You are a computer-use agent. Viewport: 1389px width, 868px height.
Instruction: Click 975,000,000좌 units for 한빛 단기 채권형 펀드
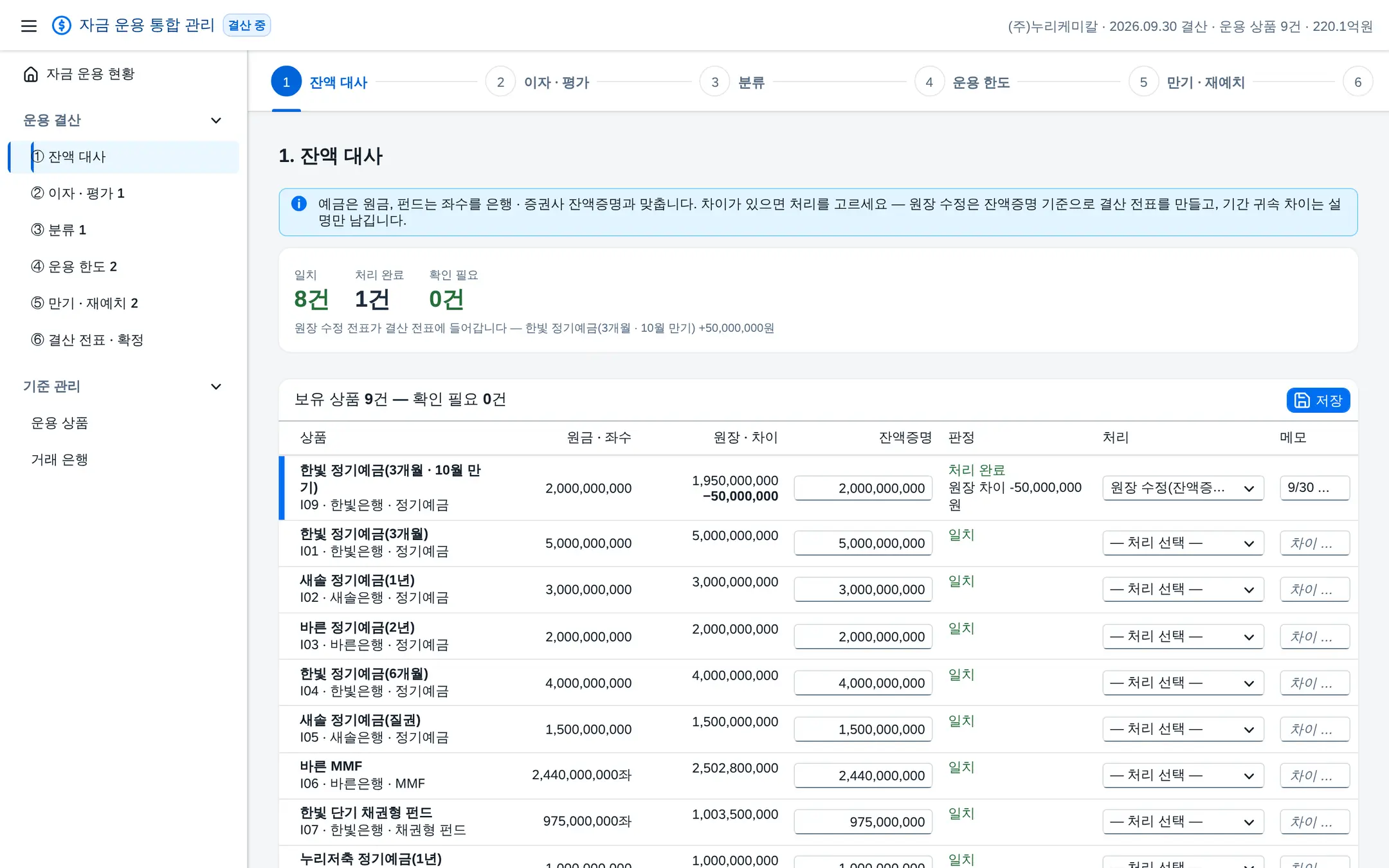click(587, 821)
